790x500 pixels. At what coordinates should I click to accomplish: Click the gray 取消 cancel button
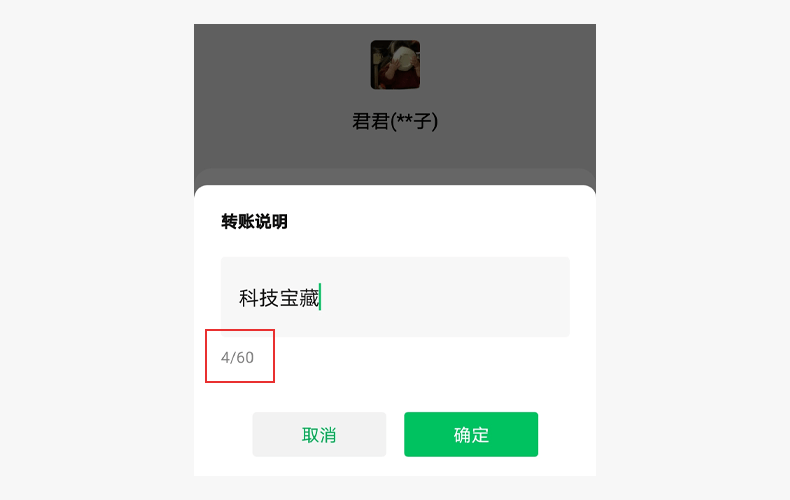[319, 434]
